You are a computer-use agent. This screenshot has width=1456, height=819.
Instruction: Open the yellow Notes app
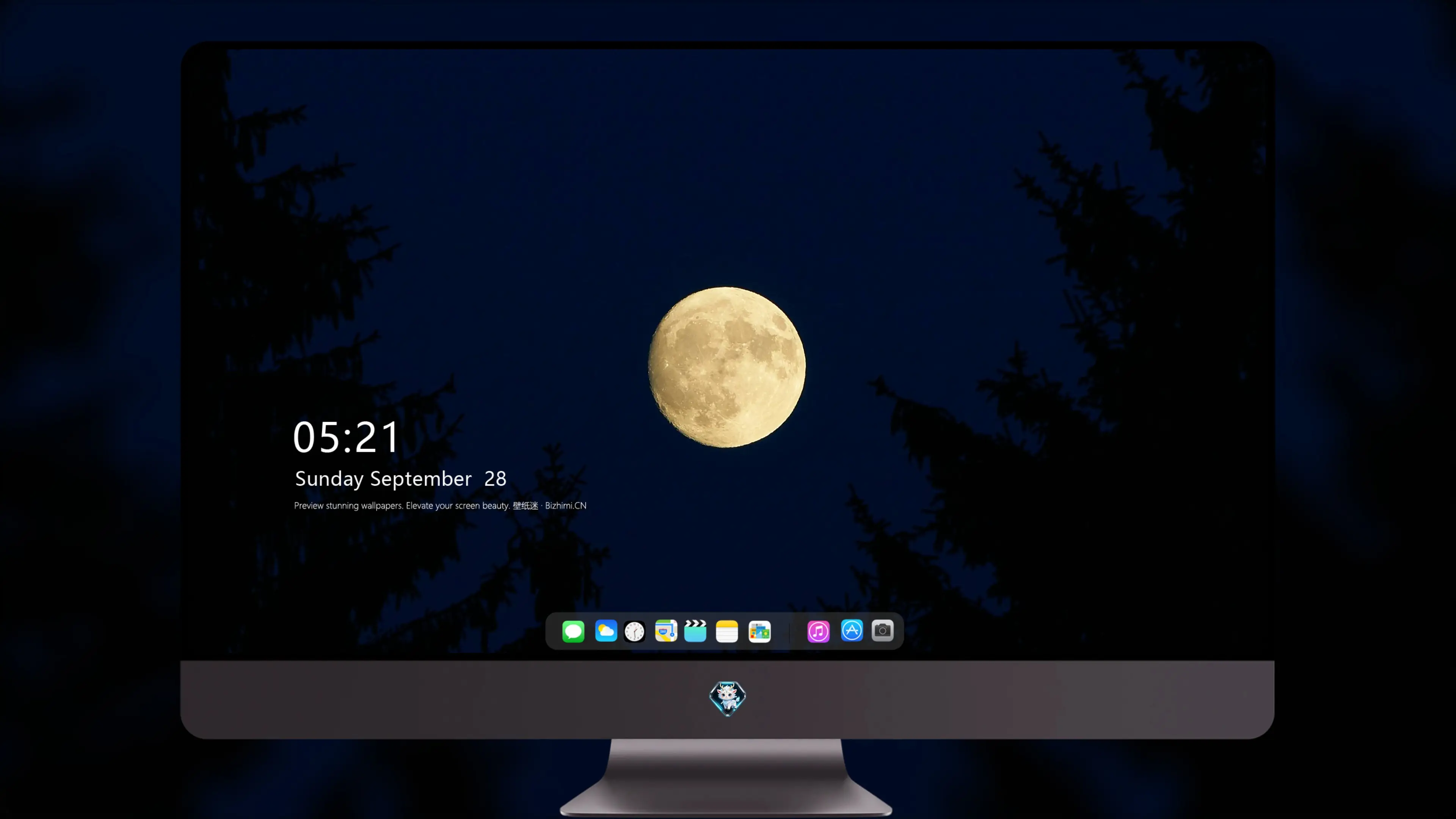727,631
